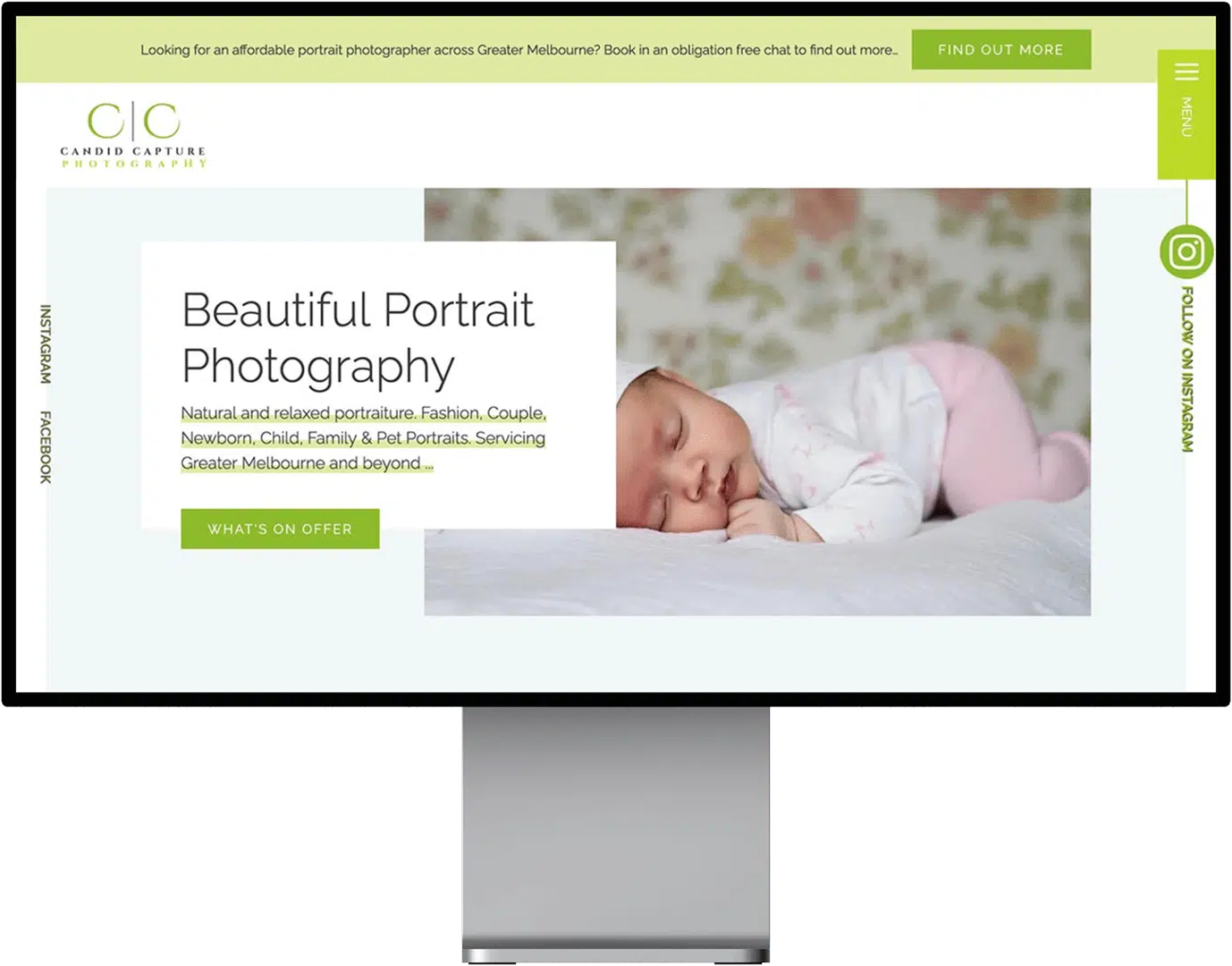
Task: Click the Candid Capture Photography wordmark
Action: [134, 157]
